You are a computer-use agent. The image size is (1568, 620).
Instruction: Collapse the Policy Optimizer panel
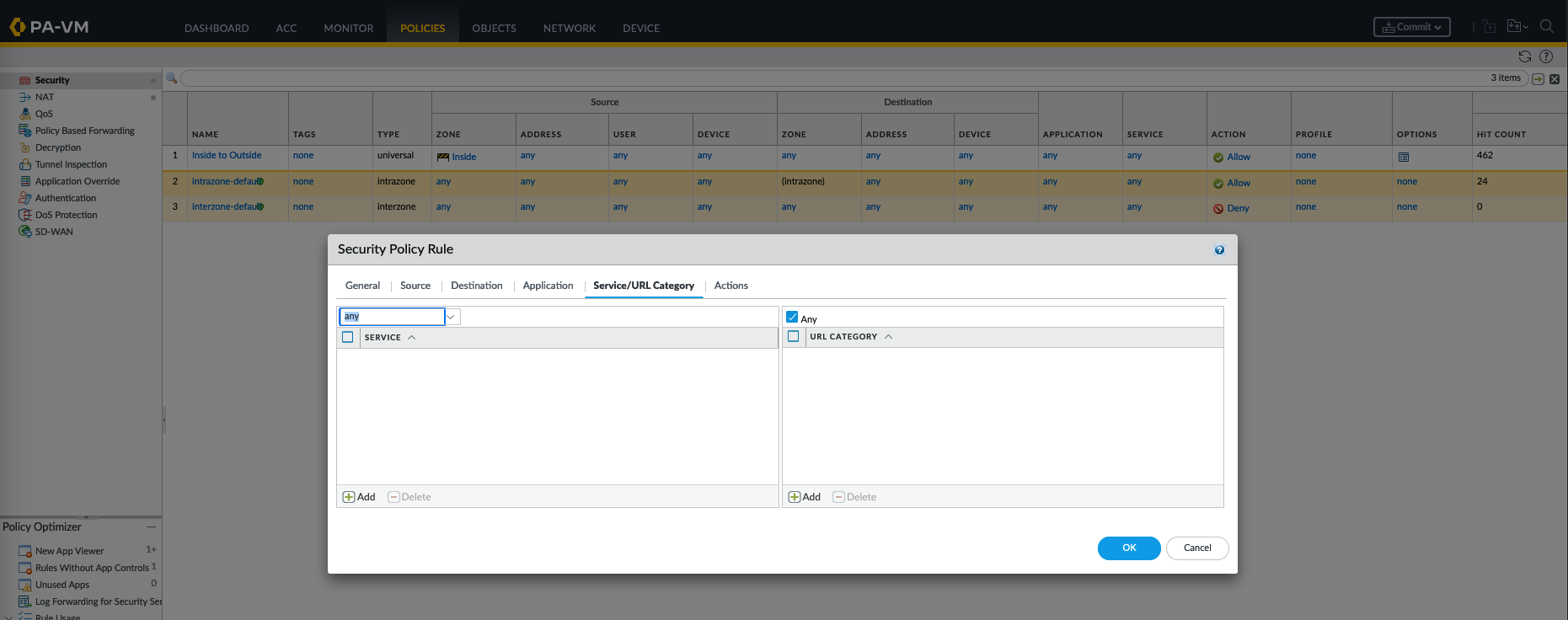(152, 526)
